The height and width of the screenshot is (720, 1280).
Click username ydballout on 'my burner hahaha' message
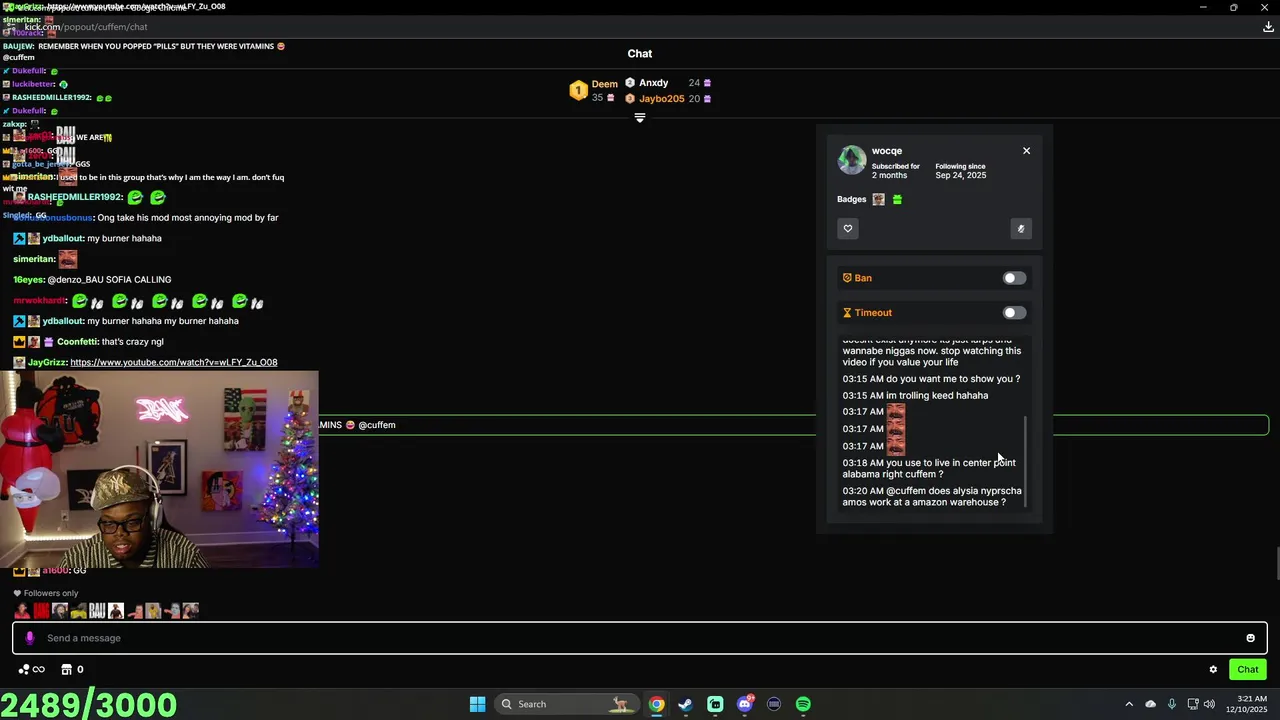tap(63, 238)
